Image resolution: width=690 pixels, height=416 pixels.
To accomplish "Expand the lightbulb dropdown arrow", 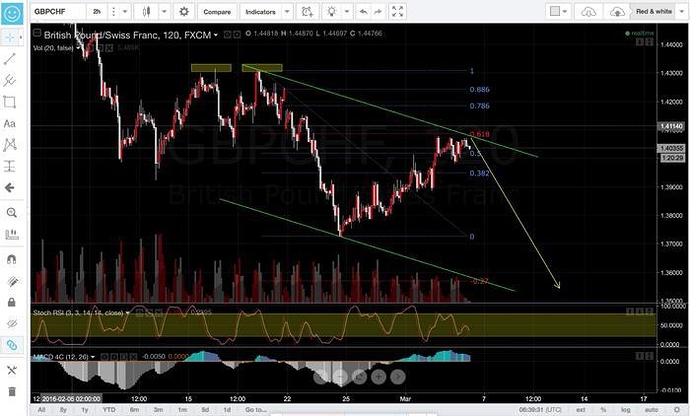I will (347, 12).
